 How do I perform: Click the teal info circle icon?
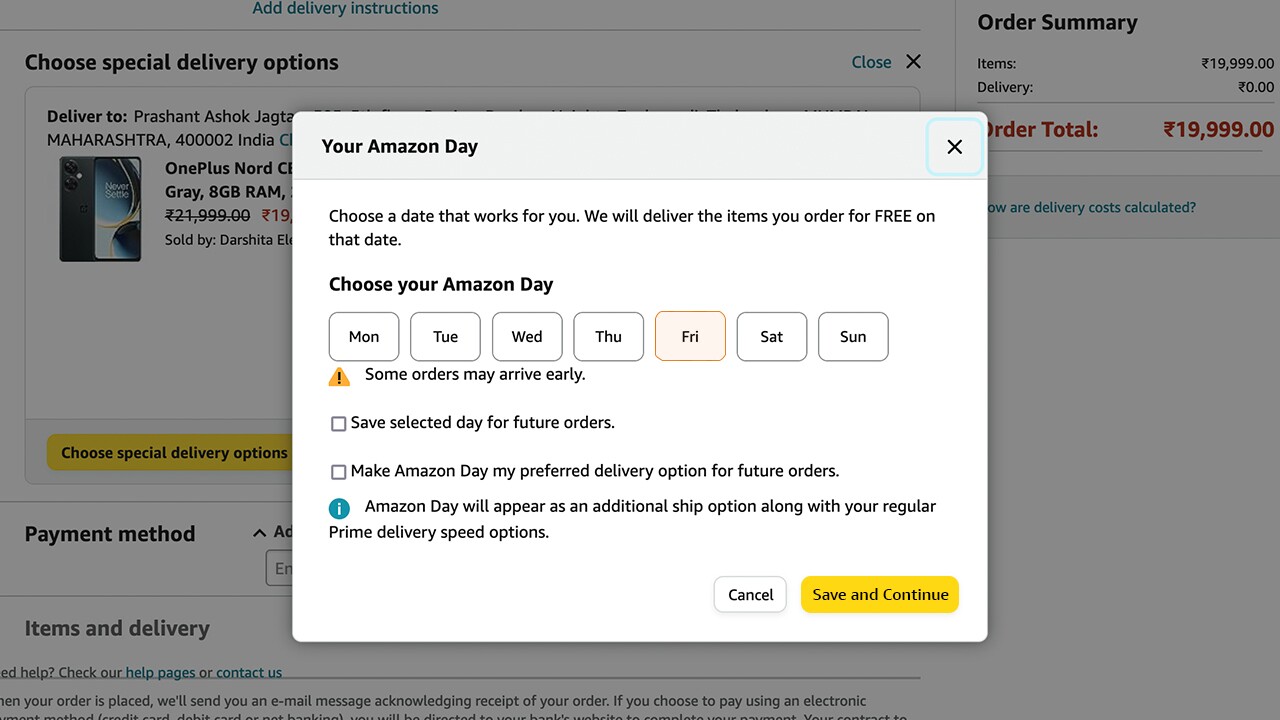click(x=340, y=508)
